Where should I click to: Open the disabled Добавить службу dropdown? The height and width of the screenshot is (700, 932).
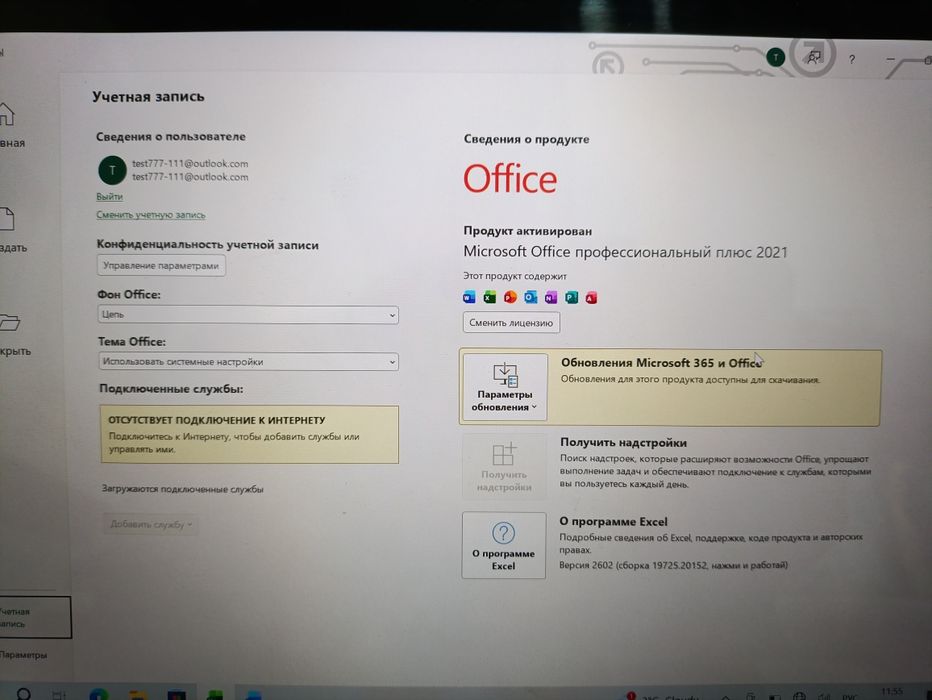[x=150, y=524]
